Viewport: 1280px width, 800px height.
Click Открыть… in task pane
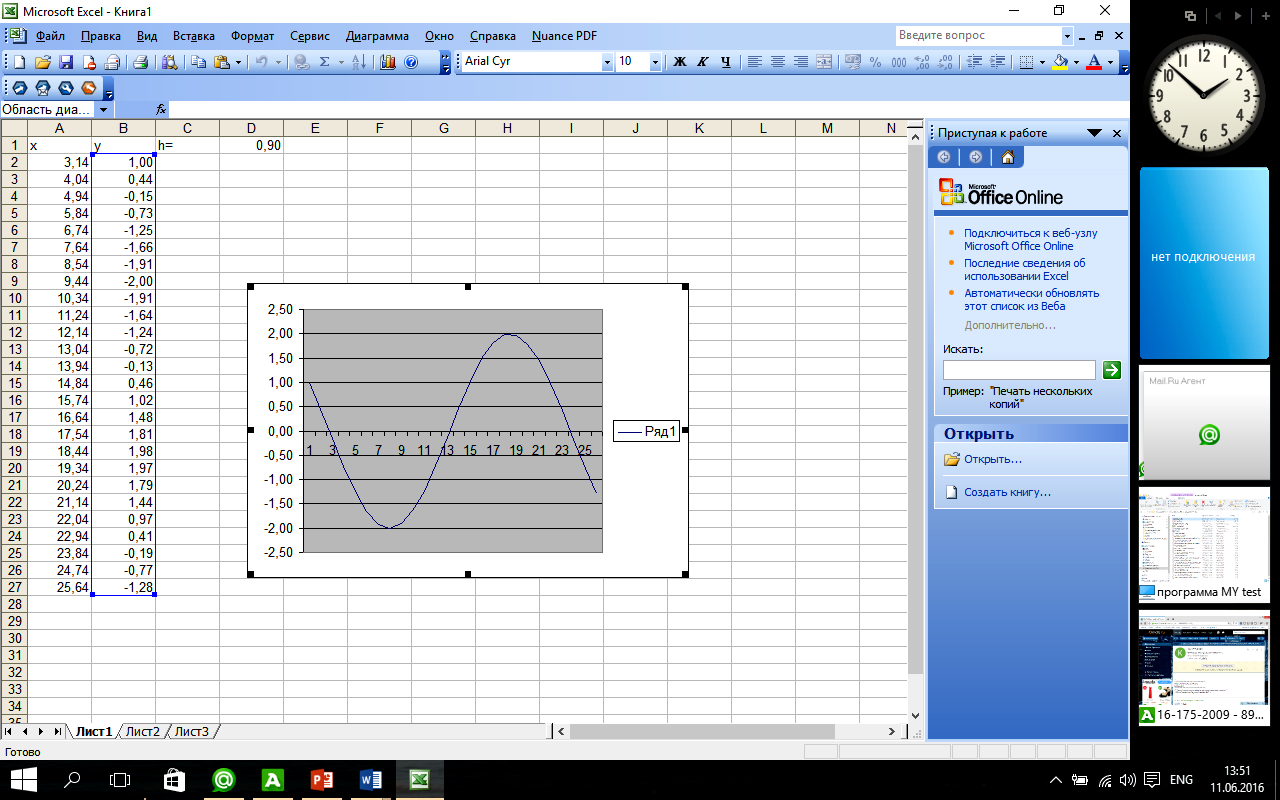click(993, 459)
